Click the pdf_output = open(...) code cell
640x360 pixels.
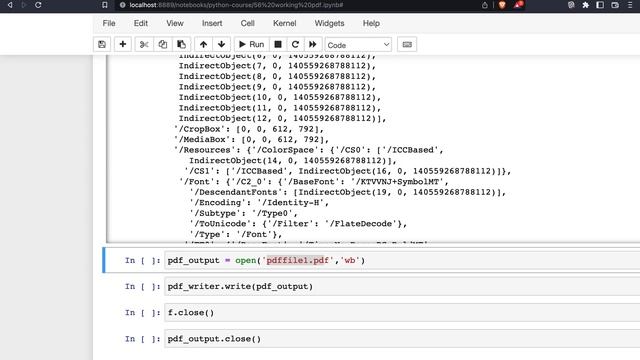[402, 260]
